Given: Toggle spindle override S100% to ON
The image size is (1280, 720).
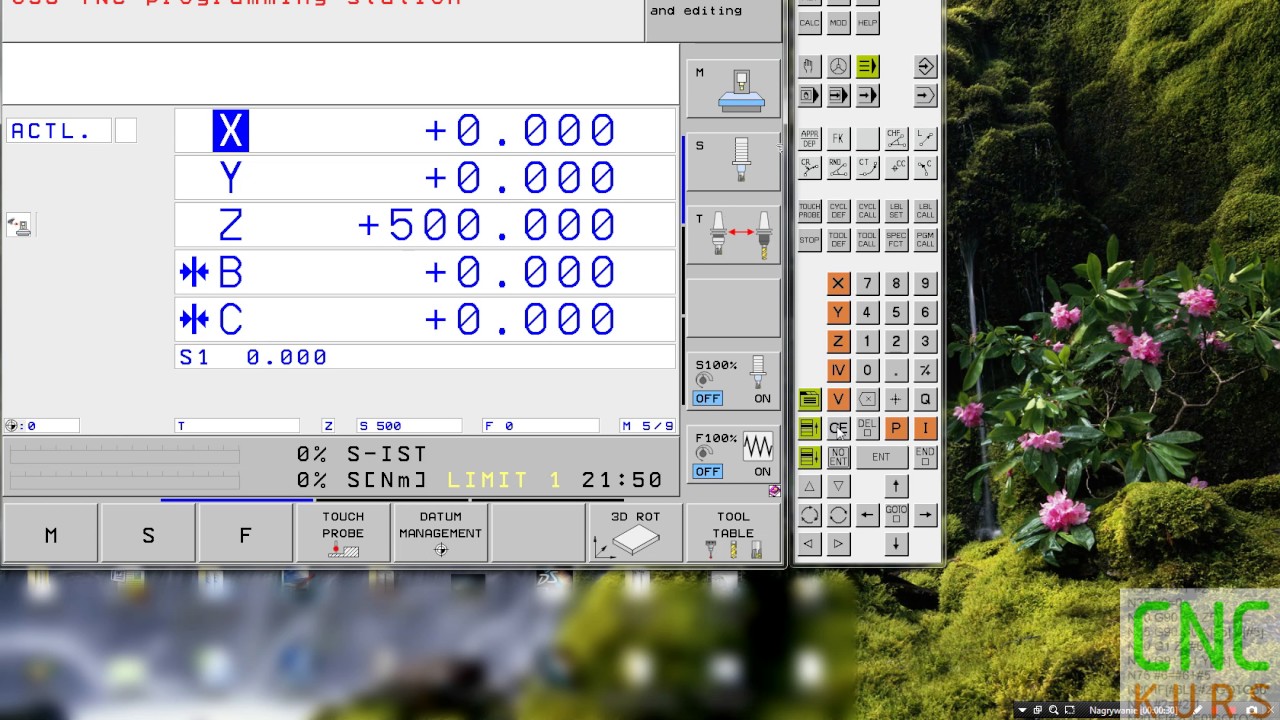Looking at the screenshot, I should tap(762, 398).
